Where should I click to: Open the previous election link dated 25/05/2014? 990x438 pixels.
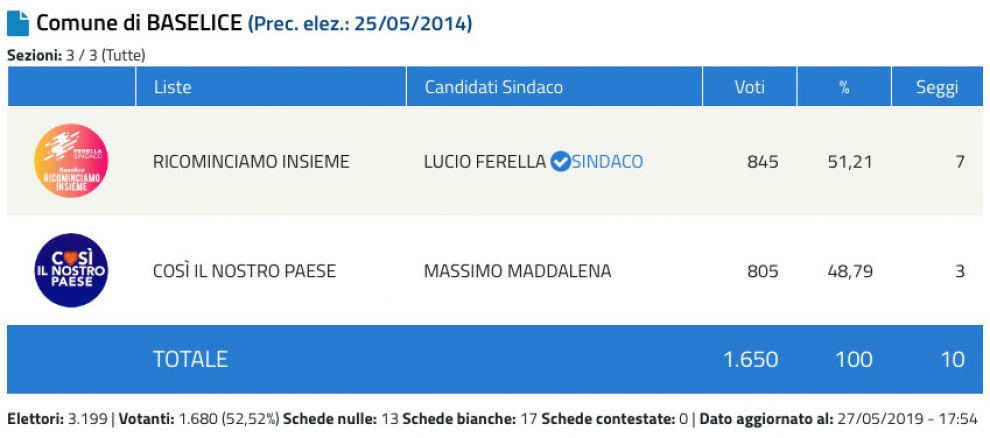[x=360, y=23]
